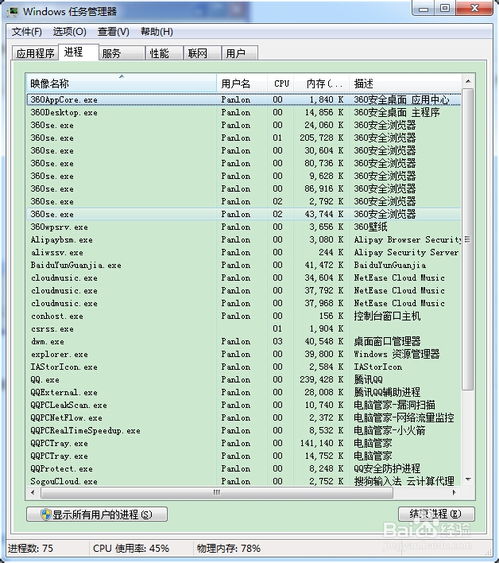This screenshot has width=499, height=563.
Task: Click horizontal scrollbar left arrow
Action: (33, 492)
